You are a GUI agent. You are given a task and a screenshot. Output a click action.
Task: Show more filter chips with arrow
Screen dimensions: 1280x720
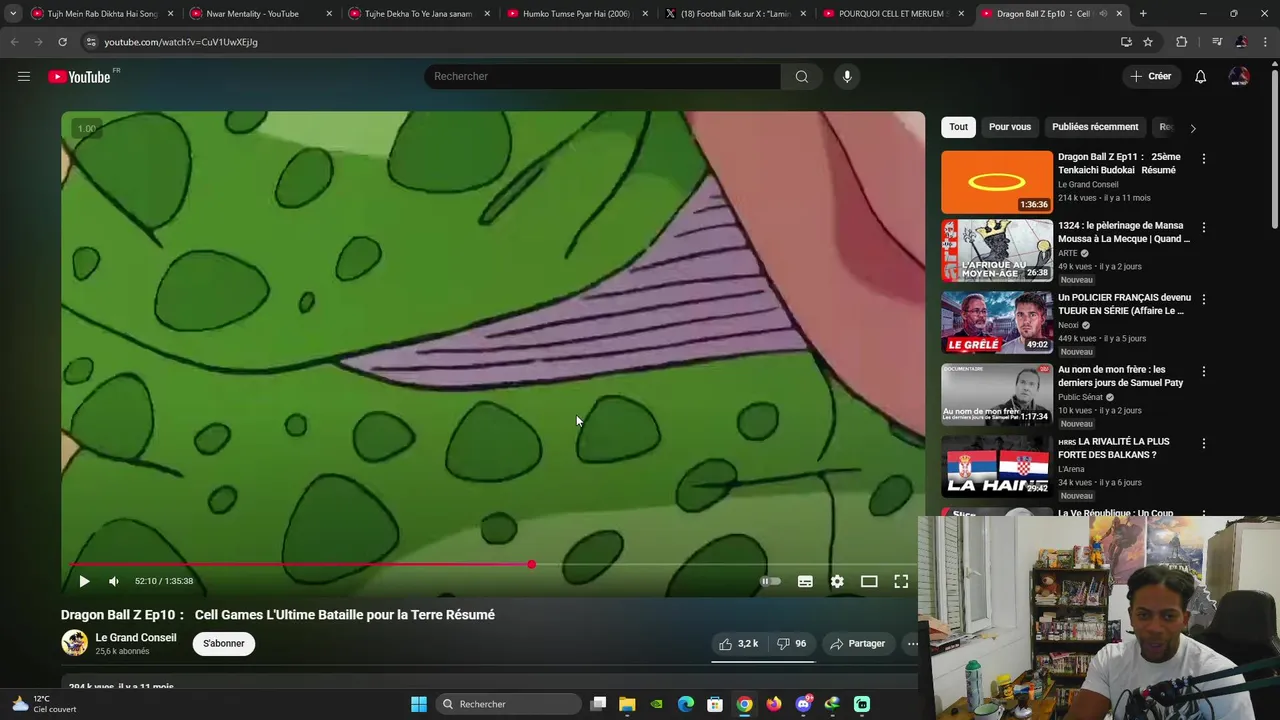point(1192,128)
